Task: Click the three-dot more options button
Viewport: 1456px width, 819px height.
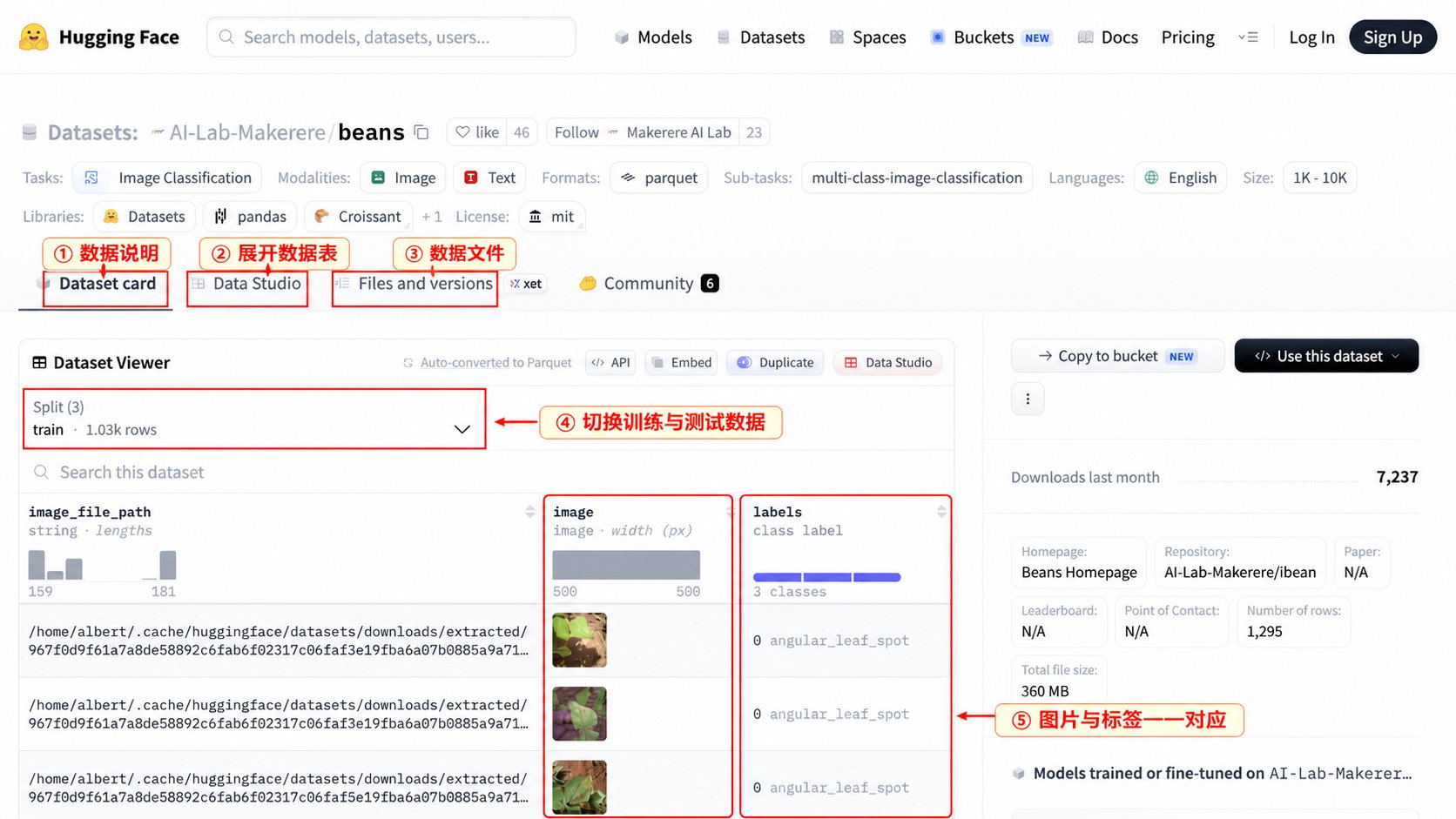Action: 1028,399
